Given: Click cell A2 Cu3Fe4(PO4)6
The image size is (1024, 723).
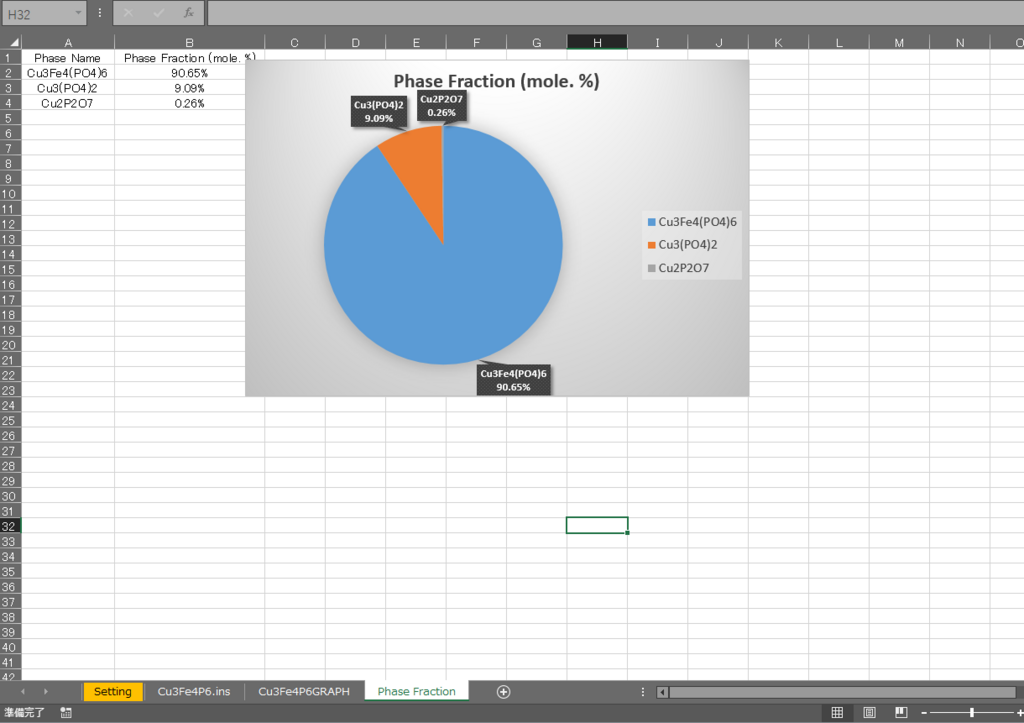Looking at the screenshot, I should click(x=68, y=72).
